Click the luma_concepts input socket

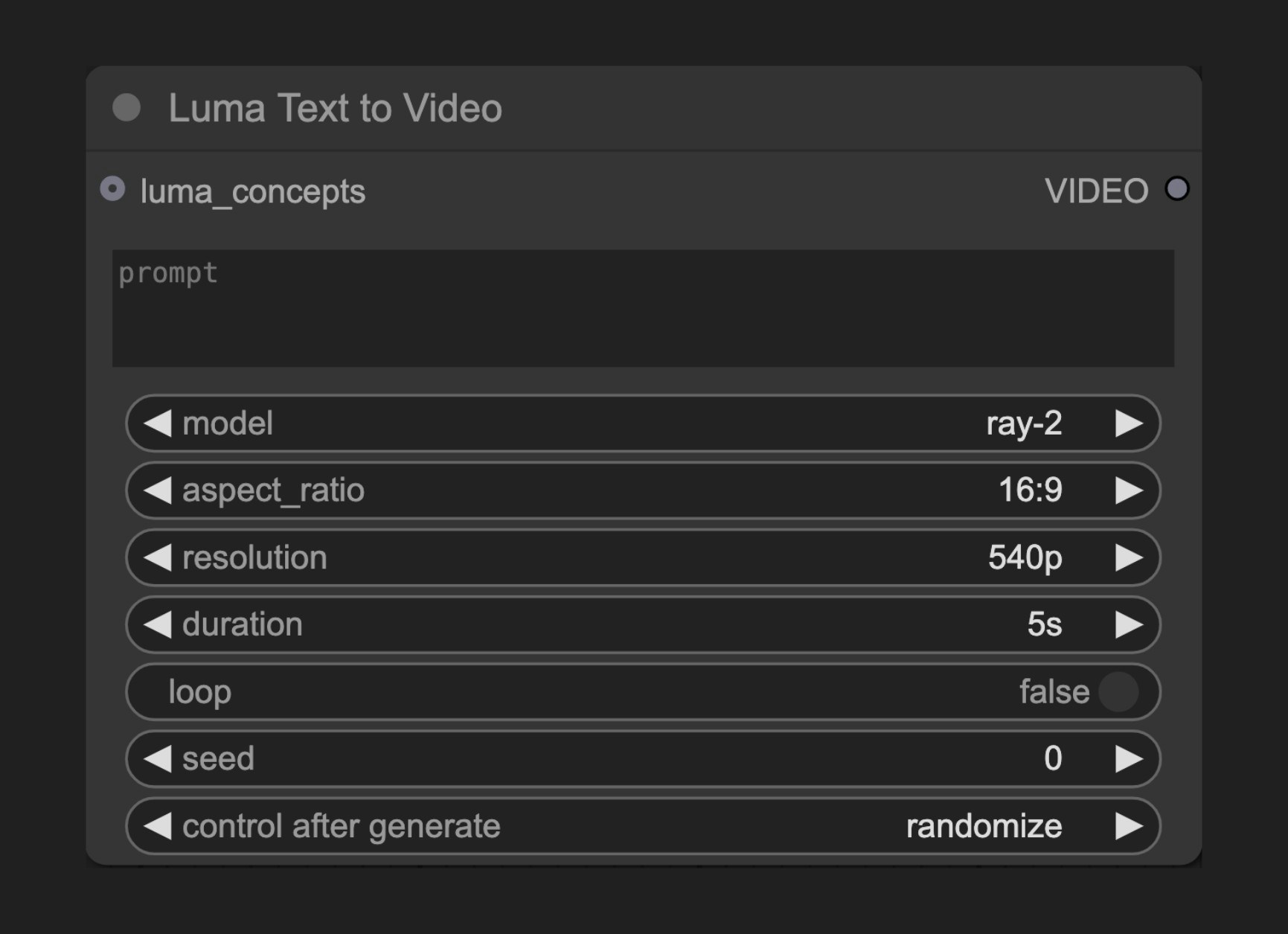[113, 189]
